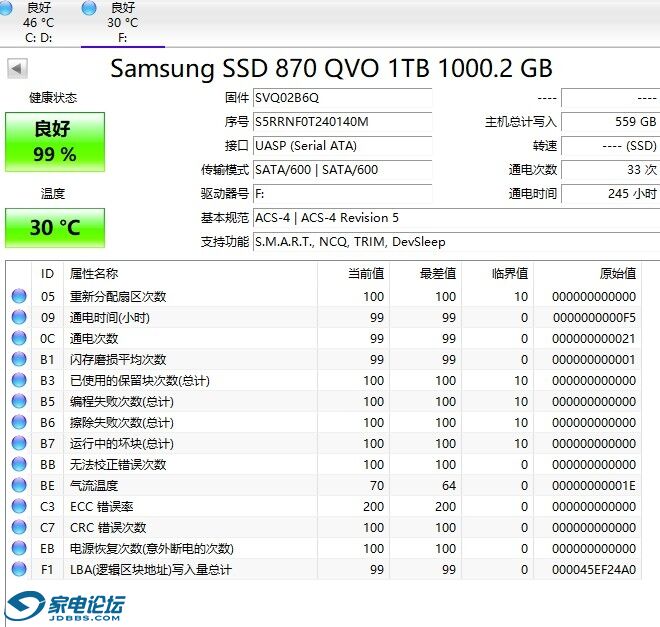This screenshot has width=660, height=627.
Task: Select the 已使用的保留块次数(总计) row name
Action: click(x=140, y=381)
